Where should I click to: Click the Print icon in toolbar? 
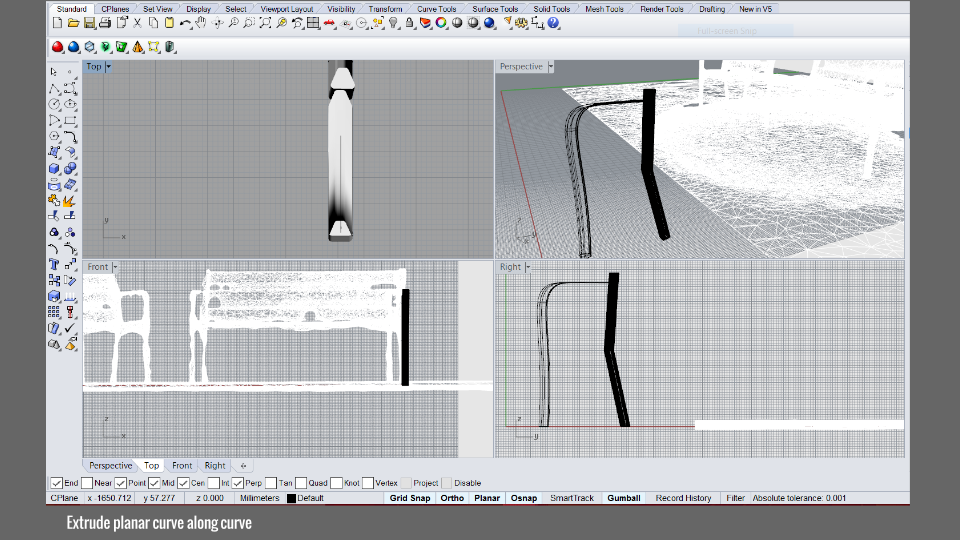105,23
